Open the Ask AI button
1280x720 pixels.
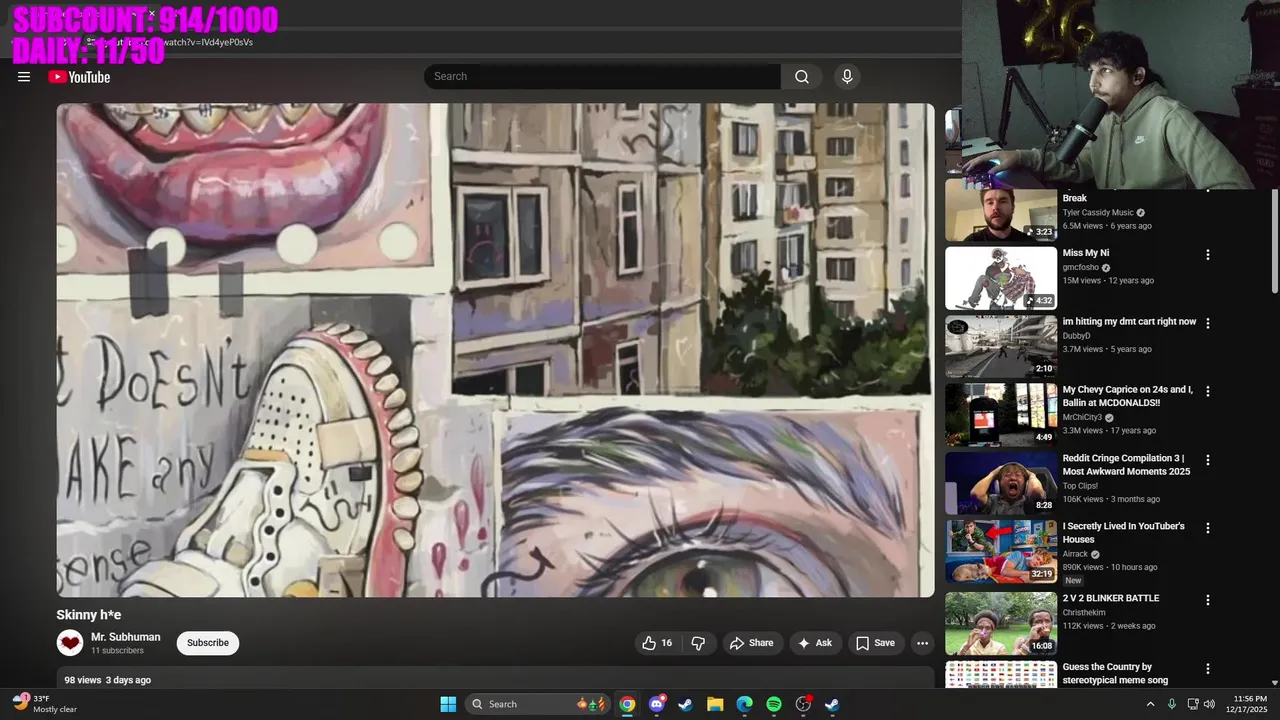coord(815,643)
